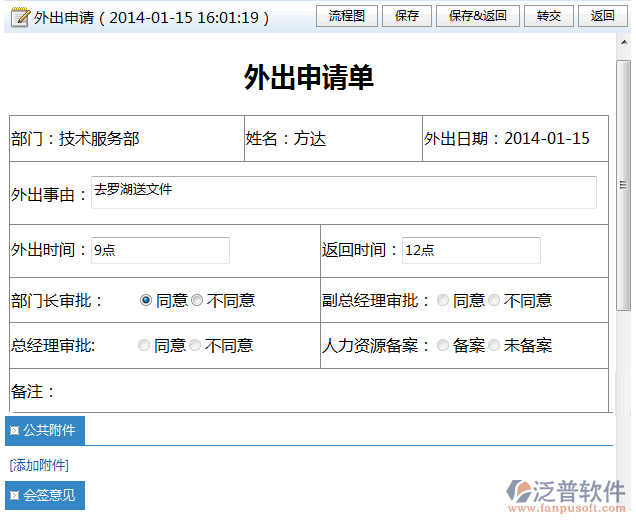Choose 不同意 for 副总经理审批
The width and height of the screenshot is (636, 524).
pos(494,300)
